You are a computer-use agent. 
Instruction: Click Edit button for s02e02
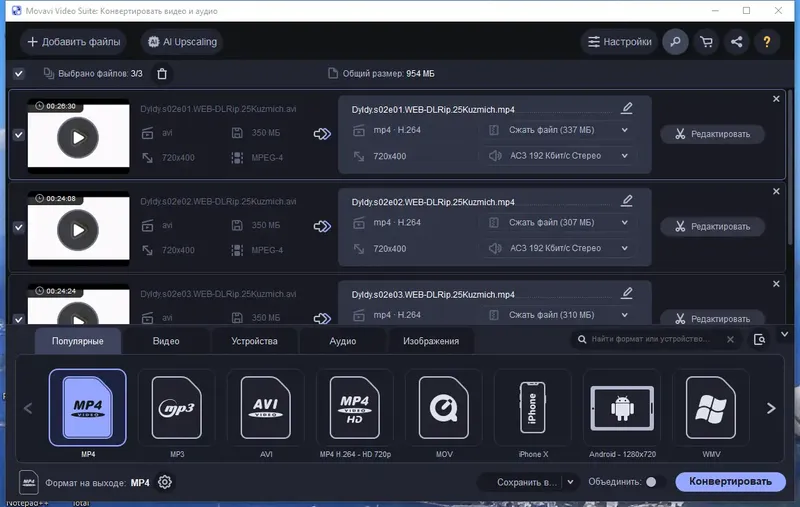click(x=713, y=226)
